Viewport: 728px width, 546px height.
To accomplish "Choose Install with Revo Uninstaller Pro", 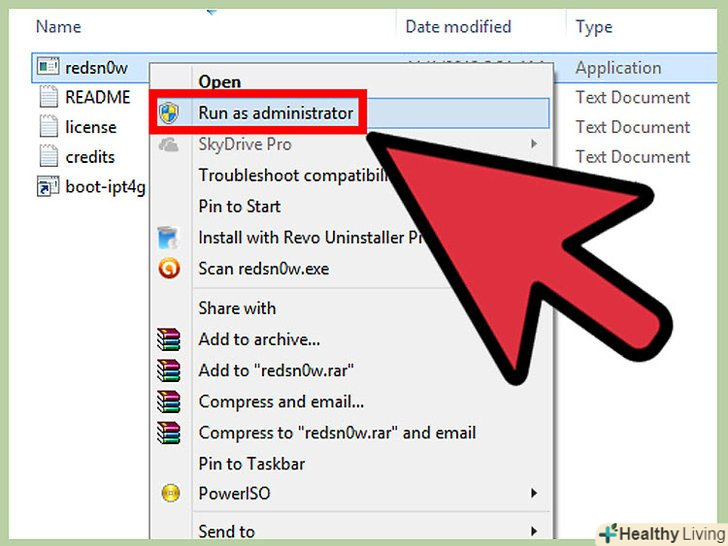I will point(310,237).
